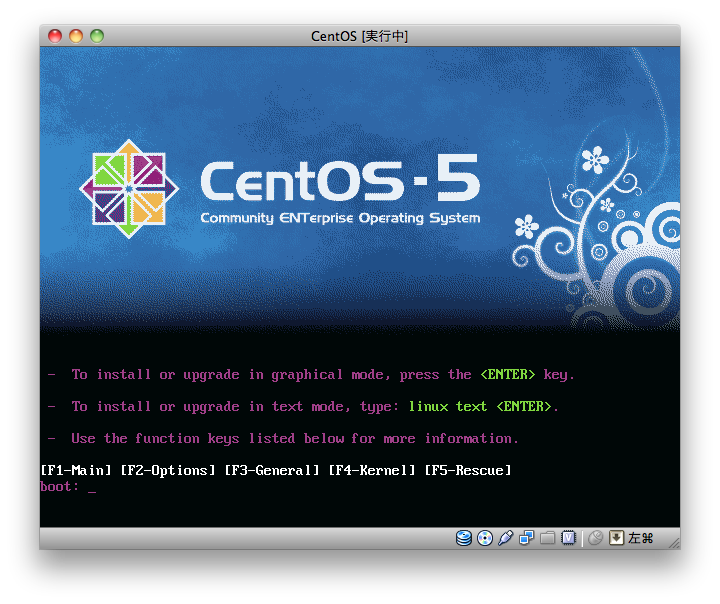Minimize the CentOS VM window
720x604 pixels.
pyautogui.click(x=76, y=36)
